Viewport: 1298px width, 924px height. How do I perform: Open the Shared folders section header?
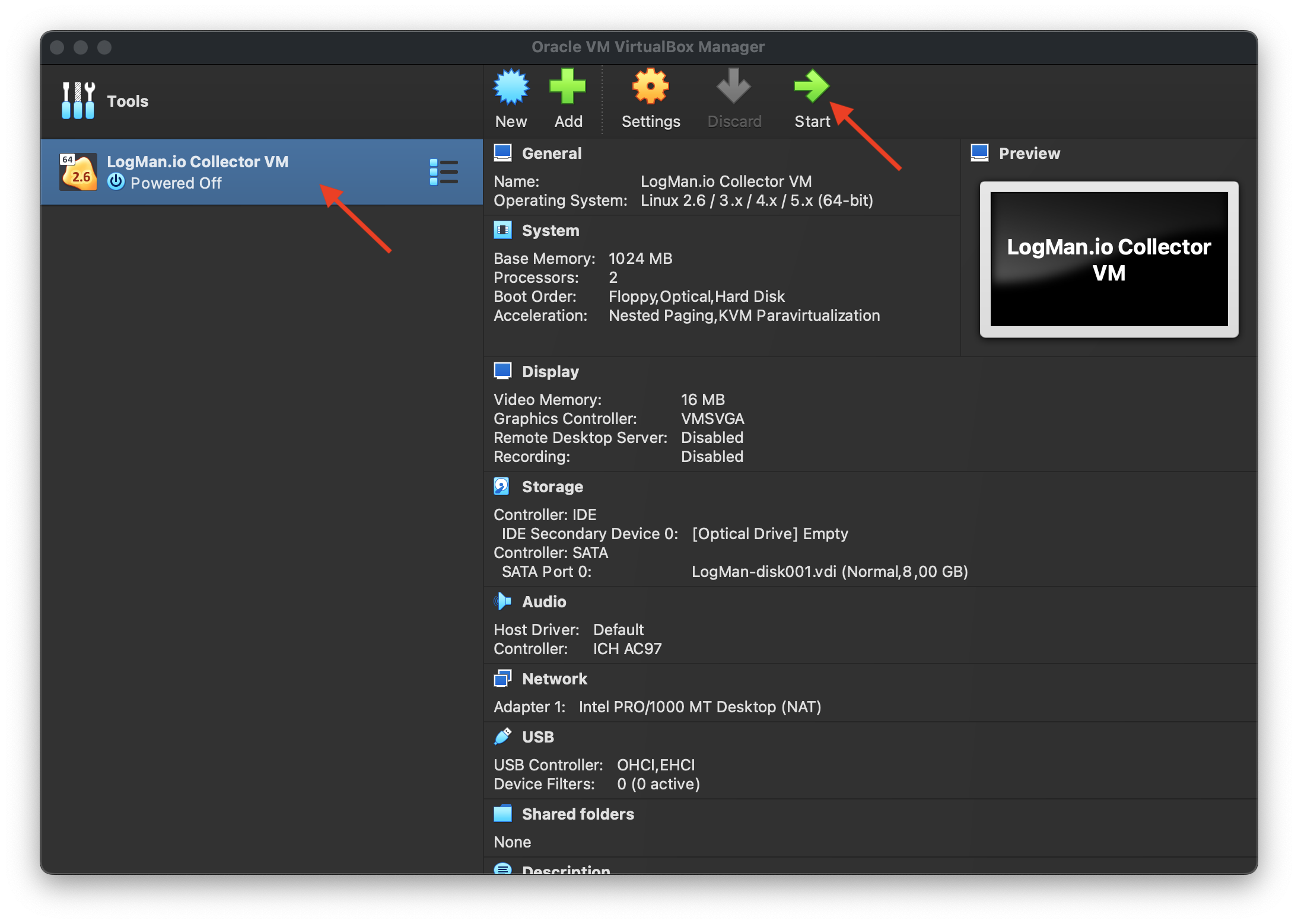577,814
